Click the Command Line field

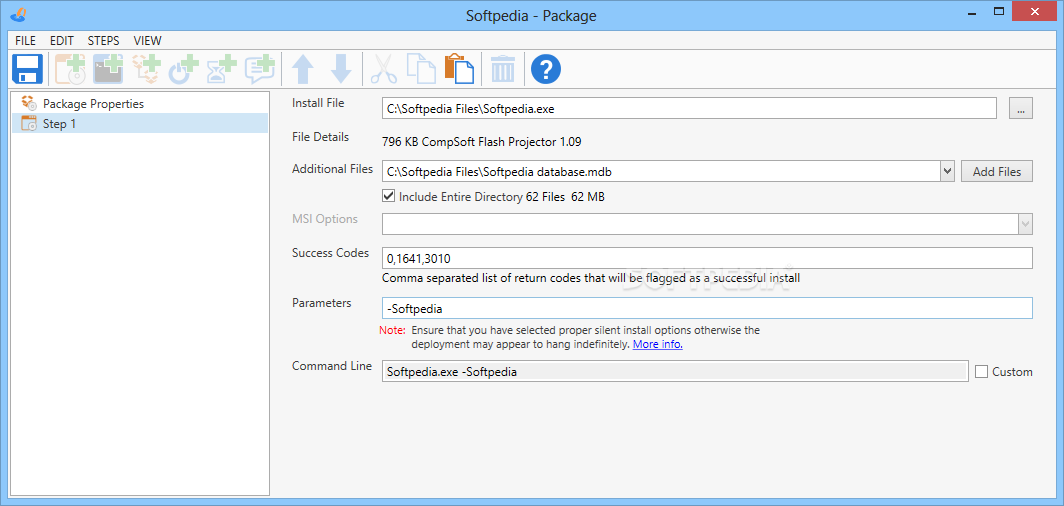coord(675,372)
